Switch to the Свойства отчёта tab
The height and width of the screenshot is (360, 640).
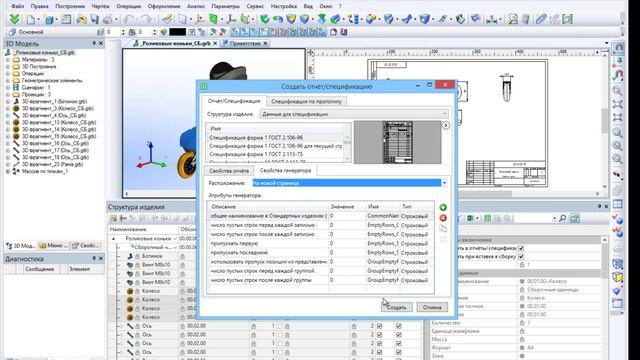(229, 171)
